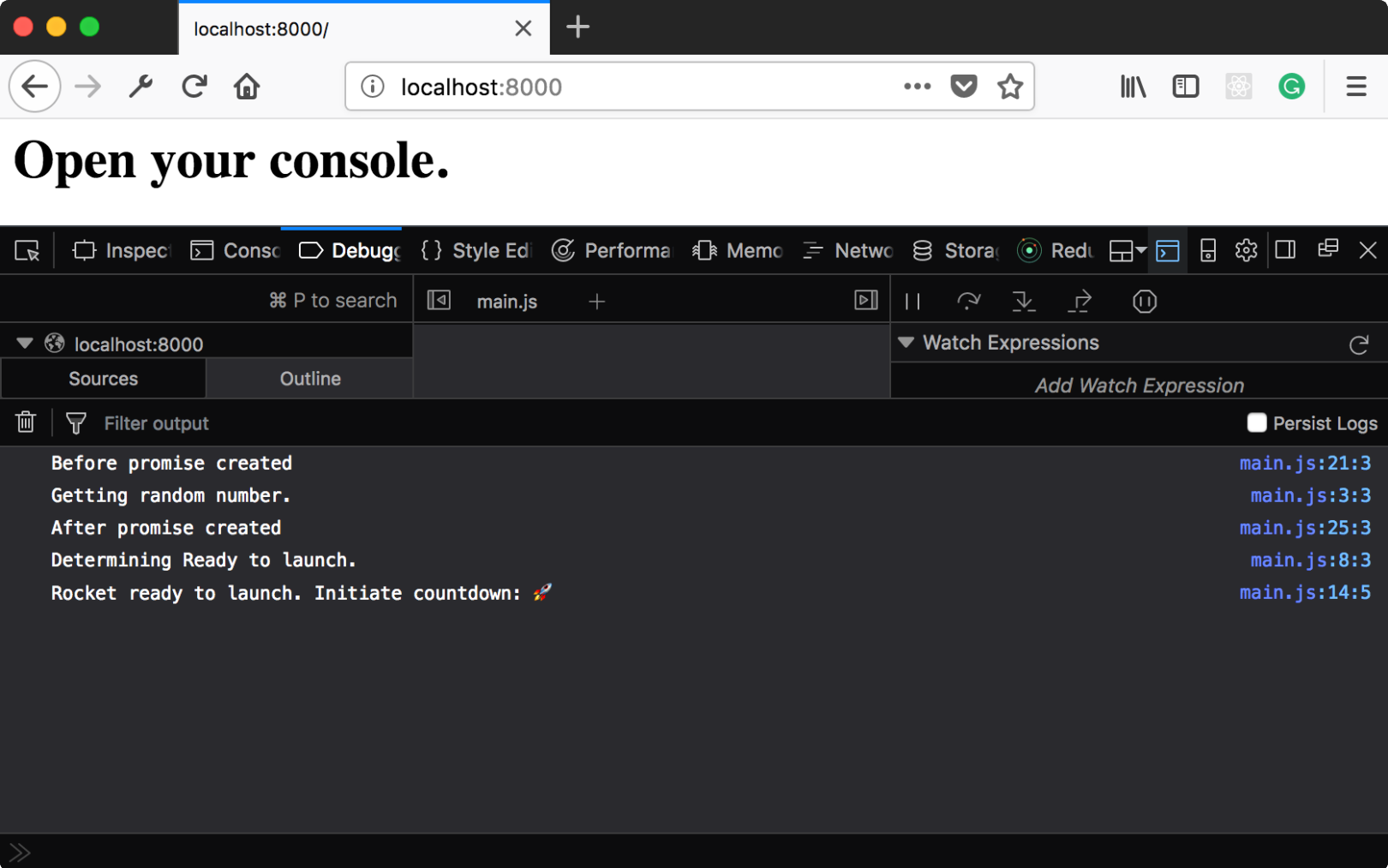The image size is (1388, 868).
Task: Open Style Editor tab
Action: [x=476, y=251]
